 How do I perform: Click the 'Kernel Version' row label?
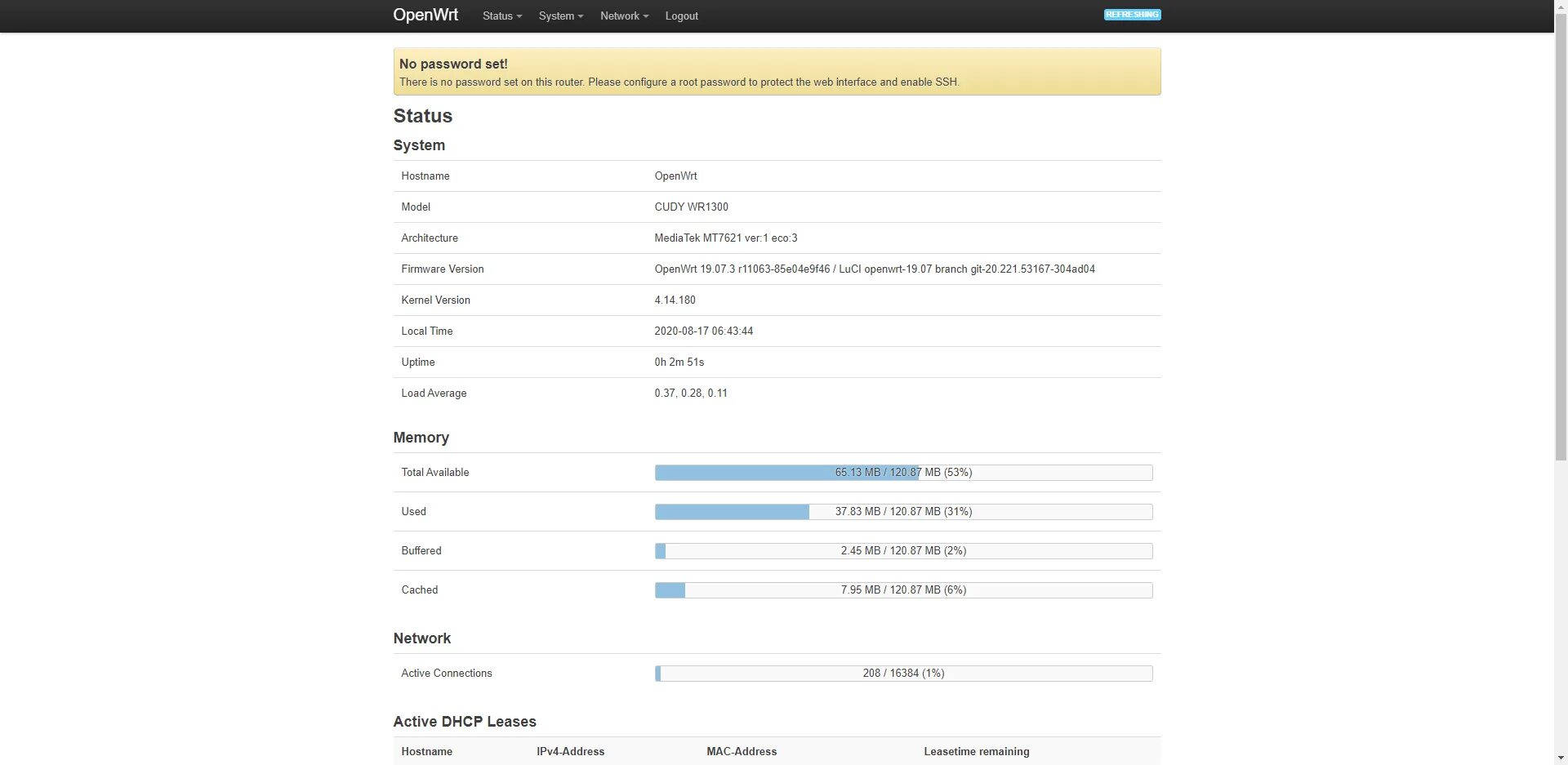click(x=435, y=300)
